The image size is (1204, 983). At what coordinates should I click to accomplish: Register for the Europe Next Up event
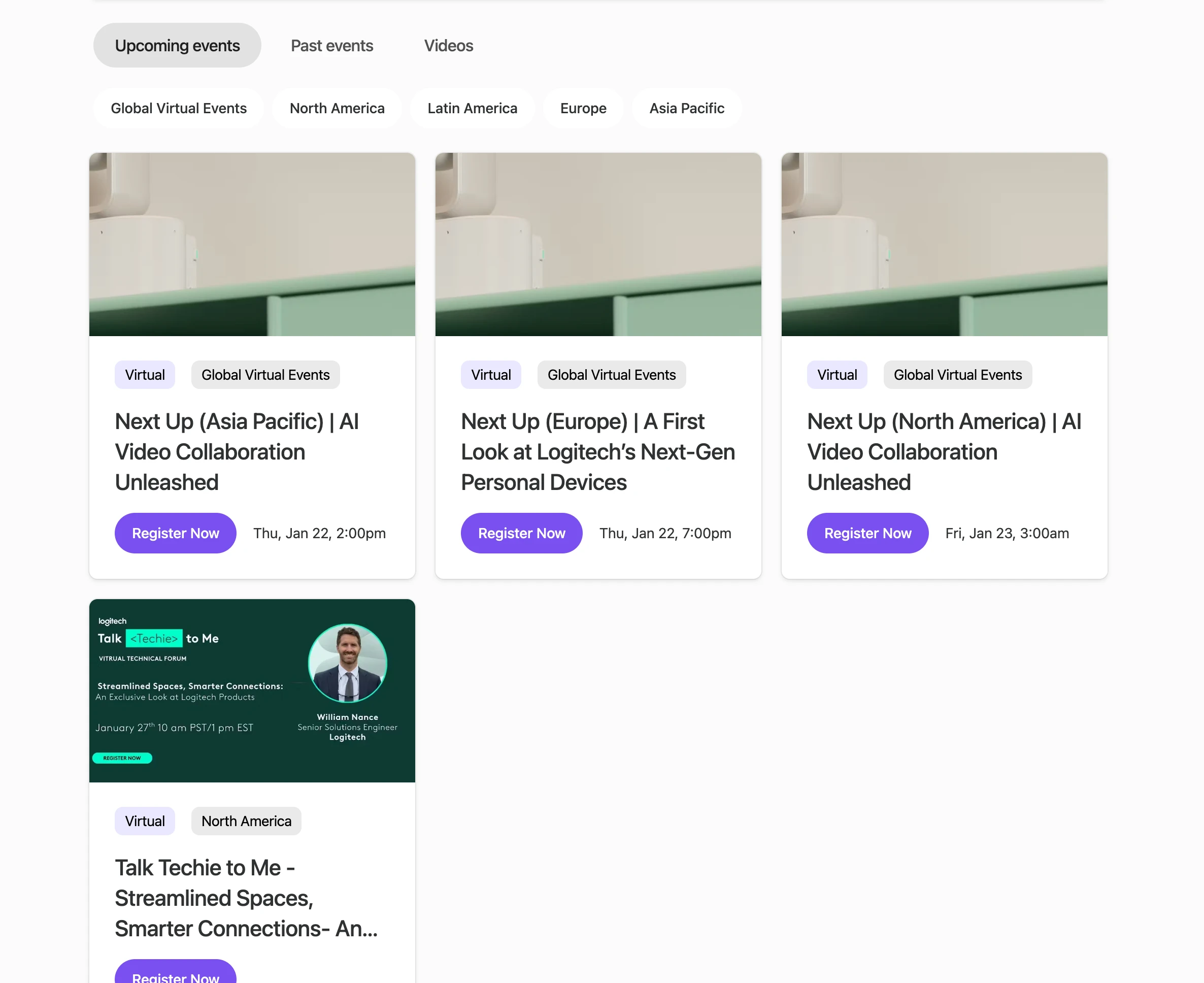(521, 533)
